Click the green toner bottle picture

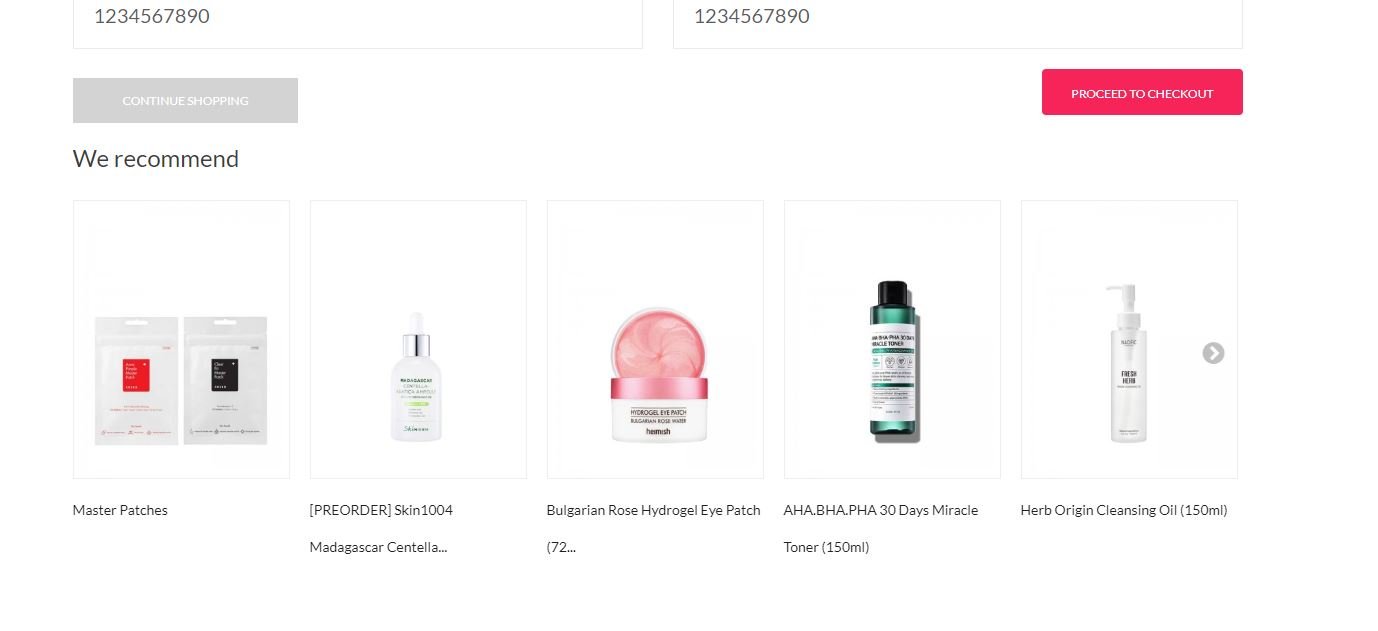894,360
